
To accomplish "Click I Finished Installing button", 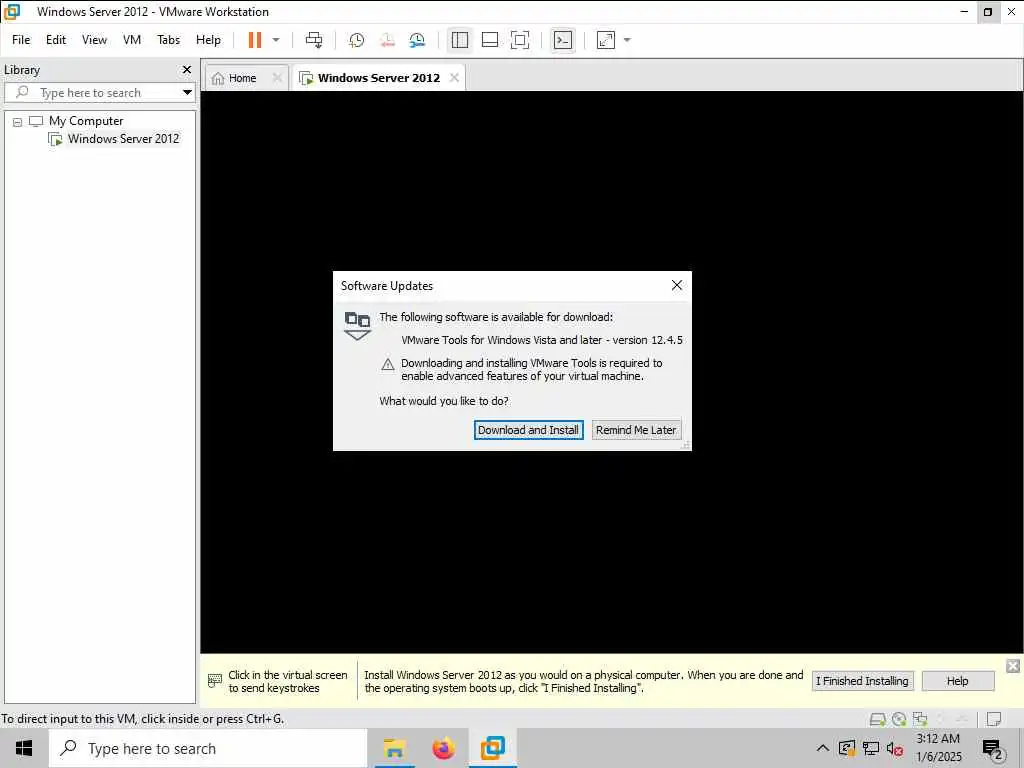I will tap(862, 681).
